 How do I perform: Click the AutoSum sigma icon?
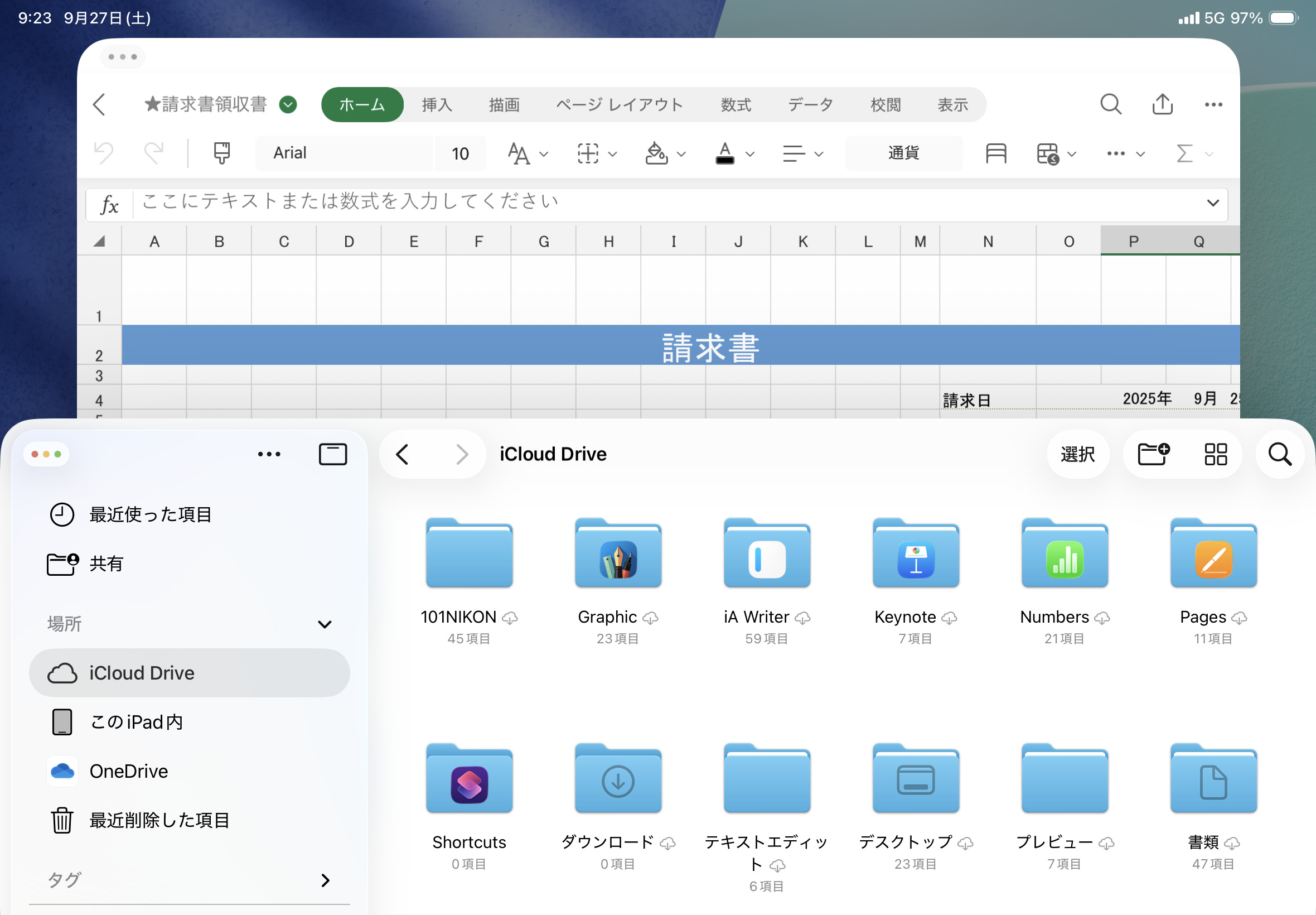(x=1184, y=153)
